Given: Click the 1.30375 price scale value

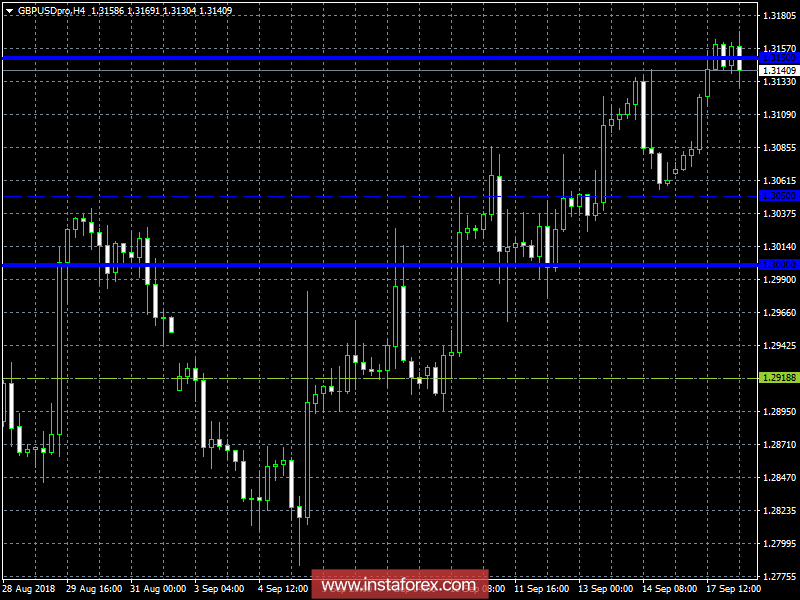Looking at the screenshot, I should pyautogui.click(x=779, y=214).
